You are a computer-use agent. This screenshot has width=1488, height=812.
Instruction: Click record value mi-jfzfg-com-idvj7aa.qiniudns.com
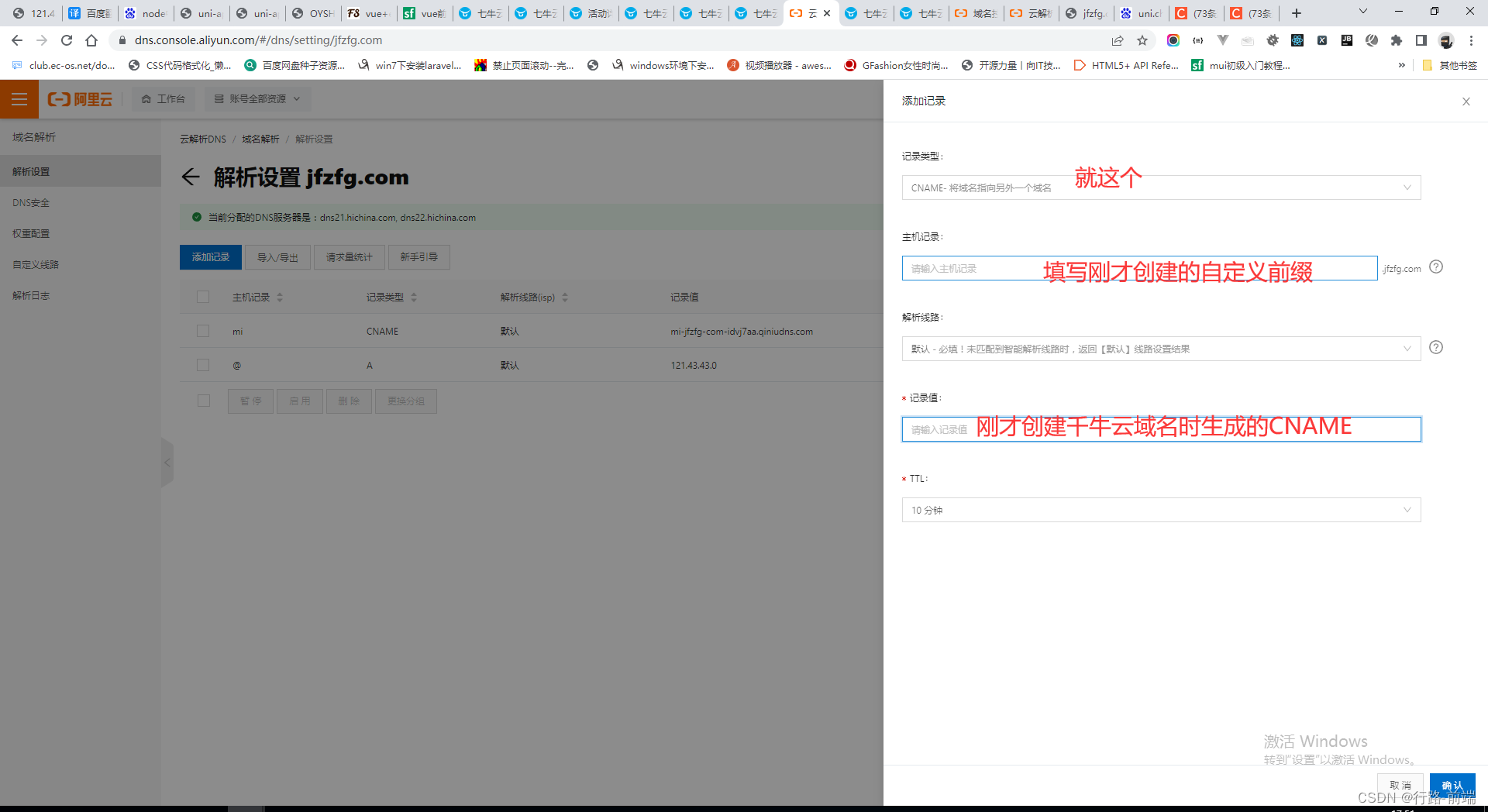pos(742,332)
